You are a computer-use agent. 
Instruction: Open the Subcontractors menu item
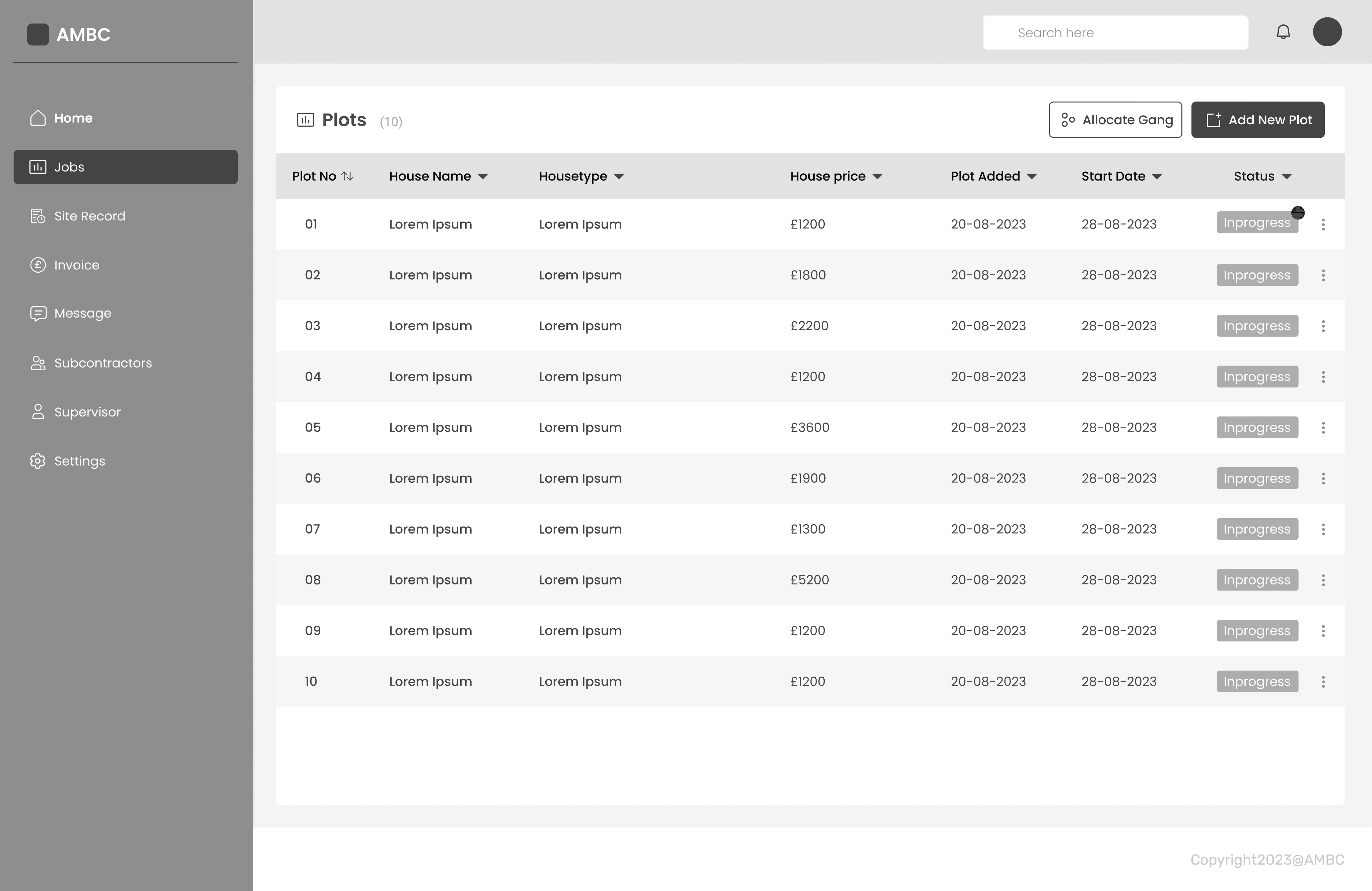tap(102, 363)
